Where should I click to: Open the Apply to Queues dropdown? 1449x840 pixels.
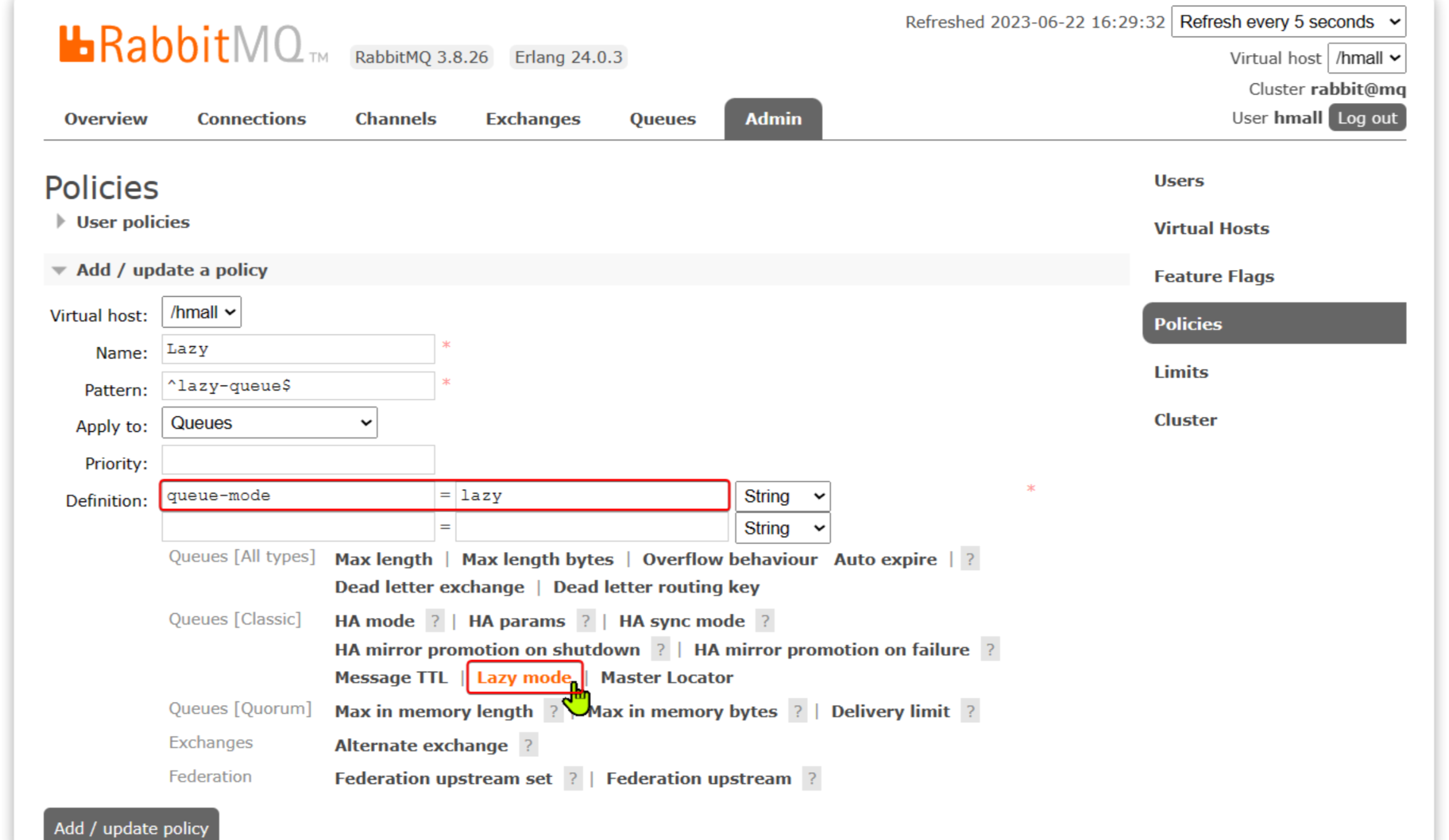(x=269, y=423)
